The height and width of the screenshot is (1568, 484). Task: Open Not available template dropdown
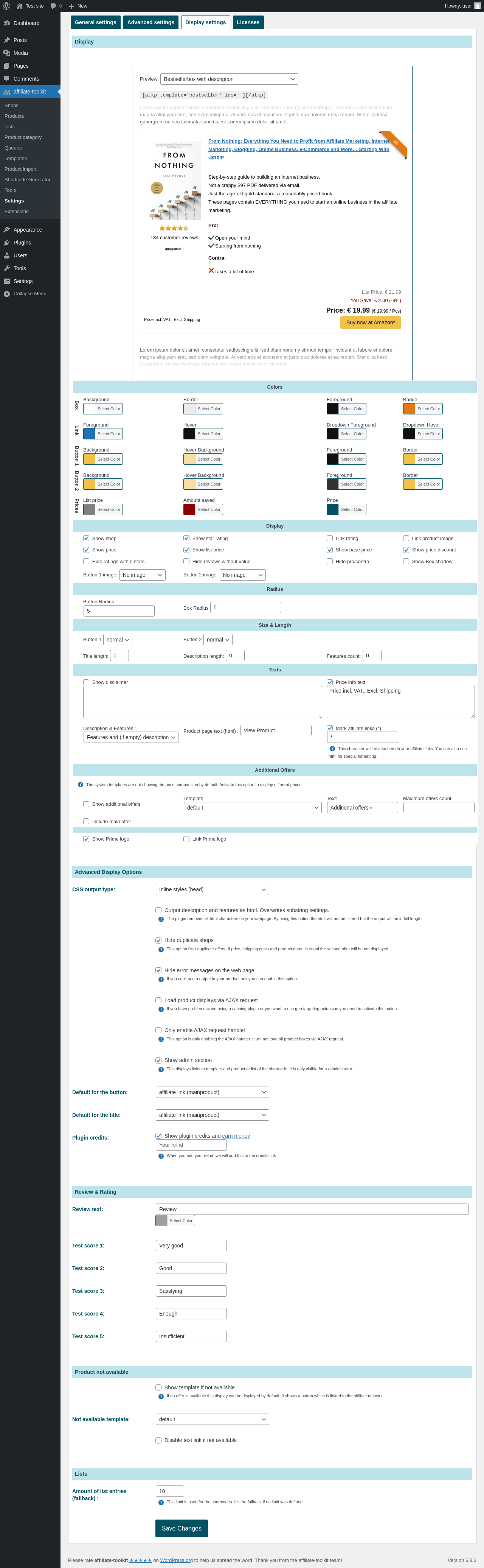tap(212, 1419)
